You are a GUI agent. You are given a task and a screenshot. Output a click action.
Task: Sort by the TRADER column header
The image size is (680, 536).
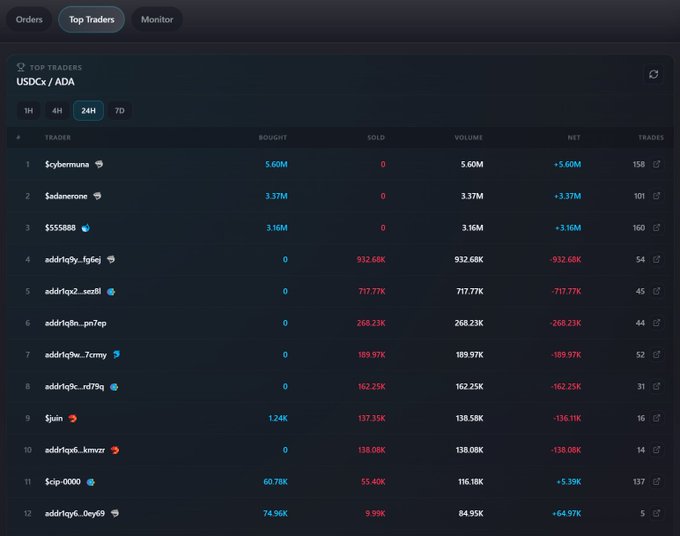tap(58, 137)
